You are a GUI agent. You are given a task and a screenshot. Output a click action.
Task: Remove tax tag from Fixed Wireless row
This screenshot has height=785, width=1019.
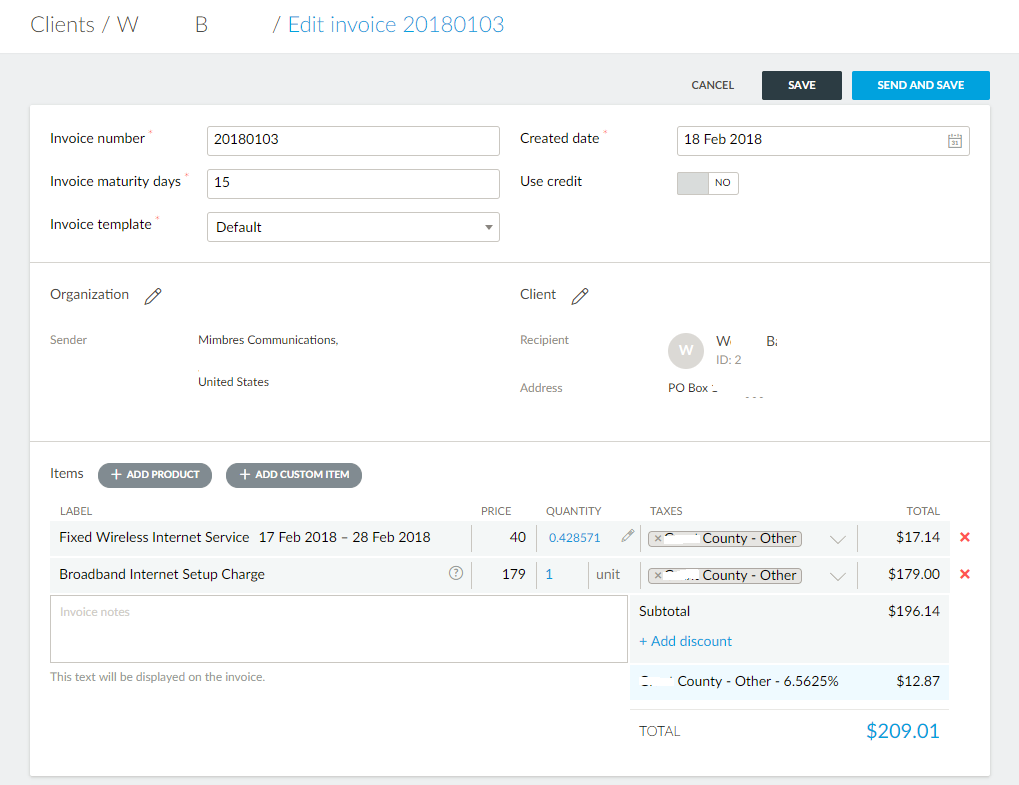(x=658, y=539)
